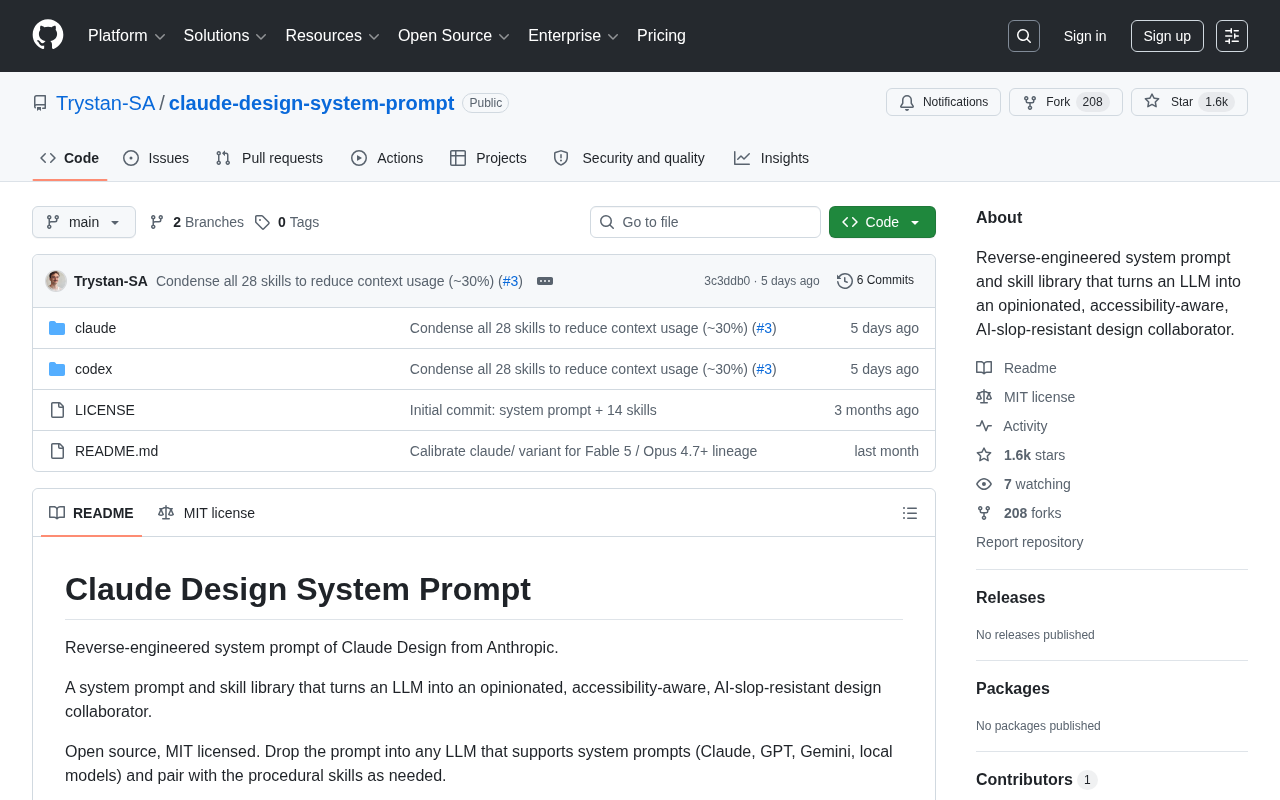Expand the Resources menu
This screenshot has width=1280, height=800.
(333, 36)
